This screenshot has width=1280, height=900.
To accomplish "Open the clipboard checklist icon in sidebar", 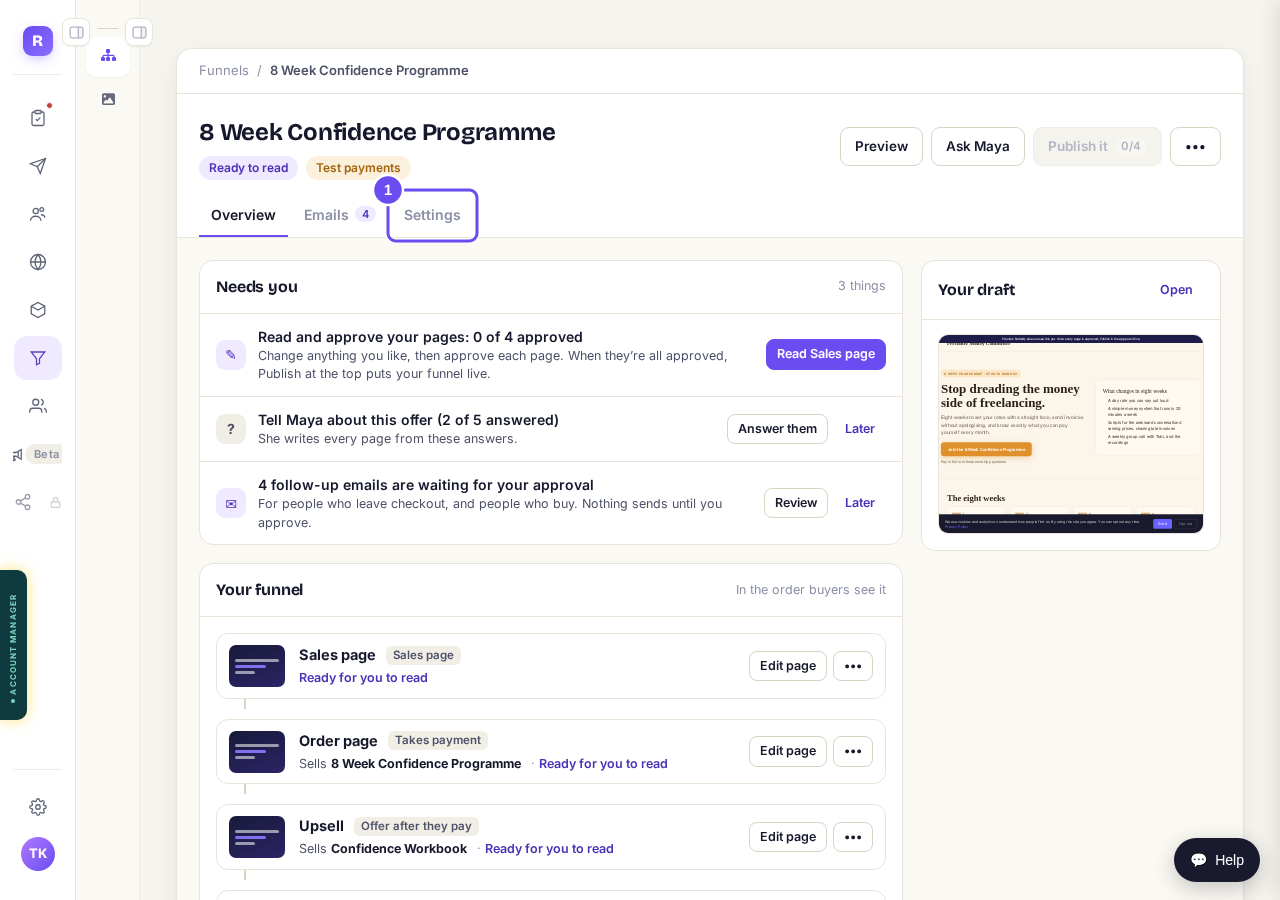I will tap(38, 118).
